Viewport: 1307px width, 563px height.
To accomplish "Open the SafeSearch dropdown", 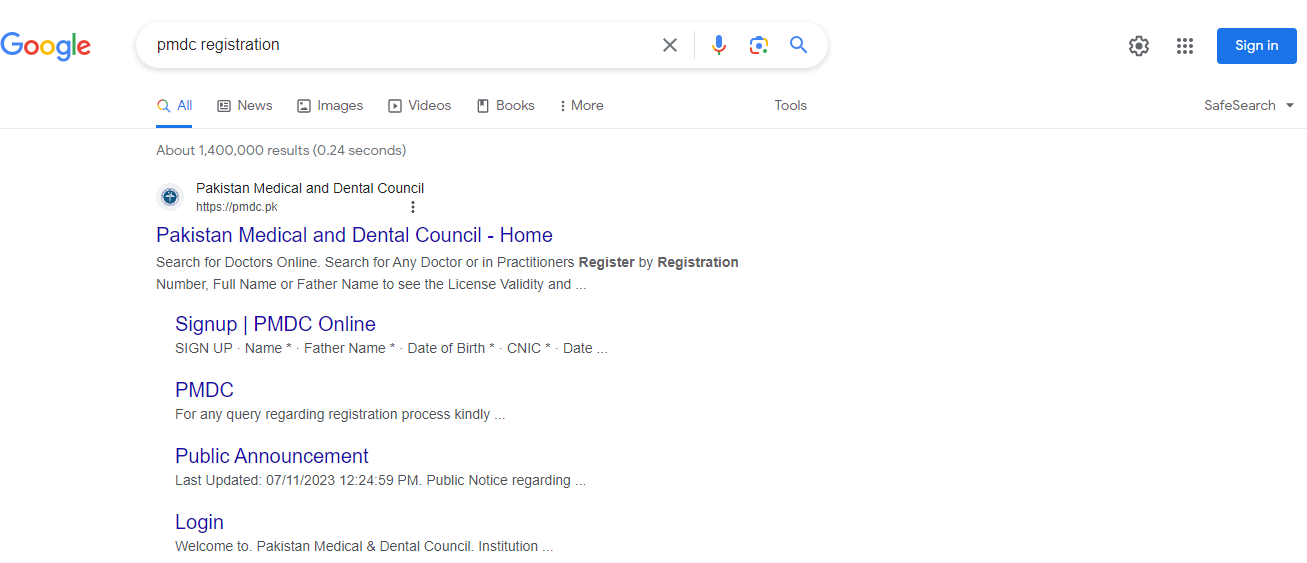I will pos(1249,105).
